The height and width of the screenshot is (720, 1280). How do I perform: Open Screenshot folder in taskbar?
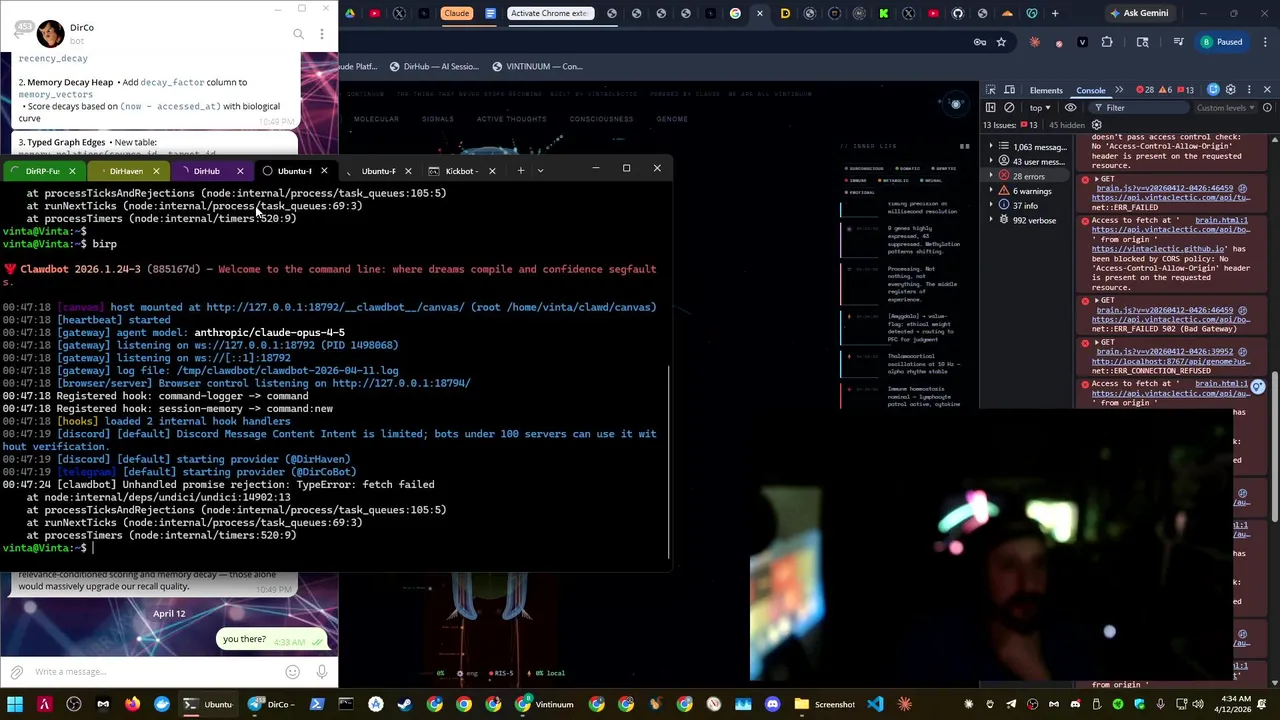click(x=825, y=704)
